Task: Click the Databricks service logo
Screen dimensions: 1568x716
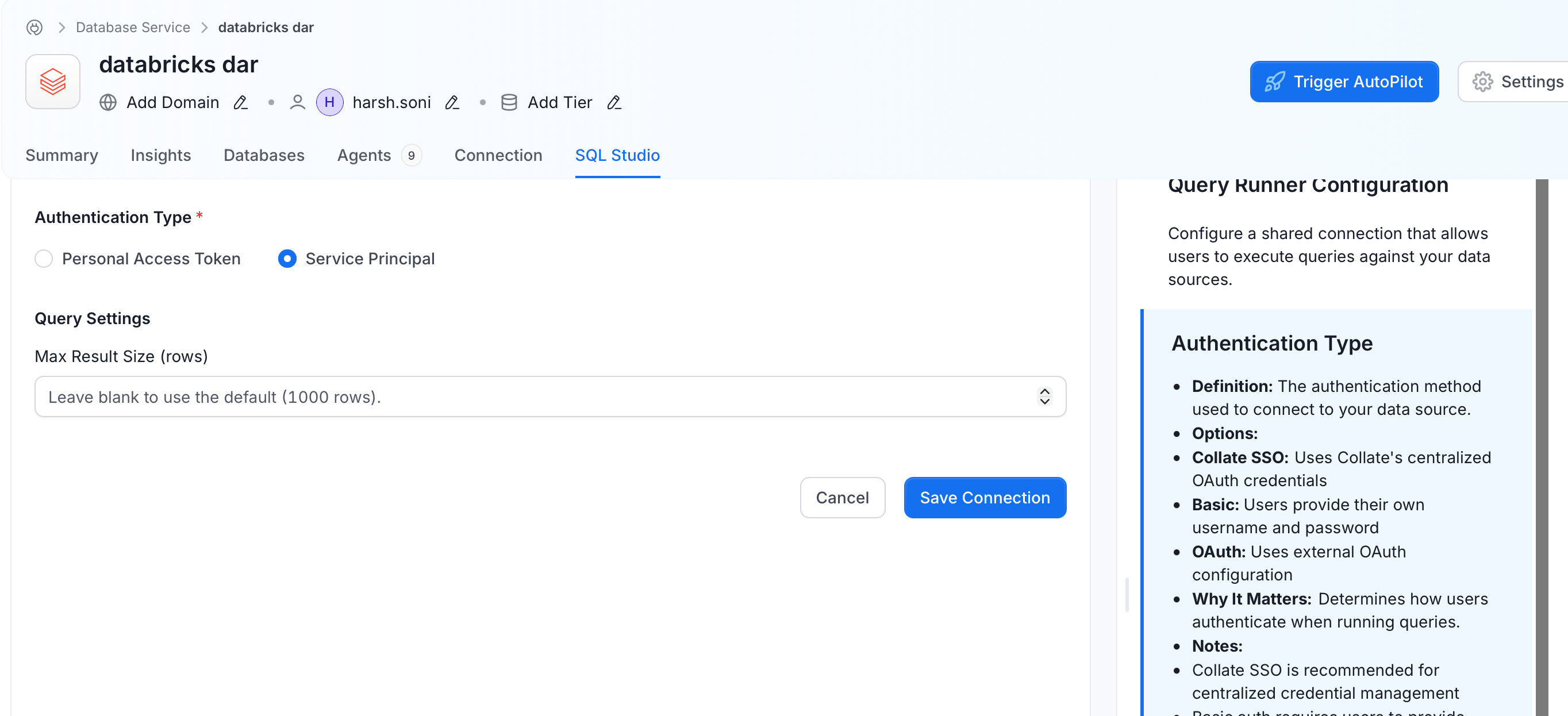Action: (x=53, y=82)
